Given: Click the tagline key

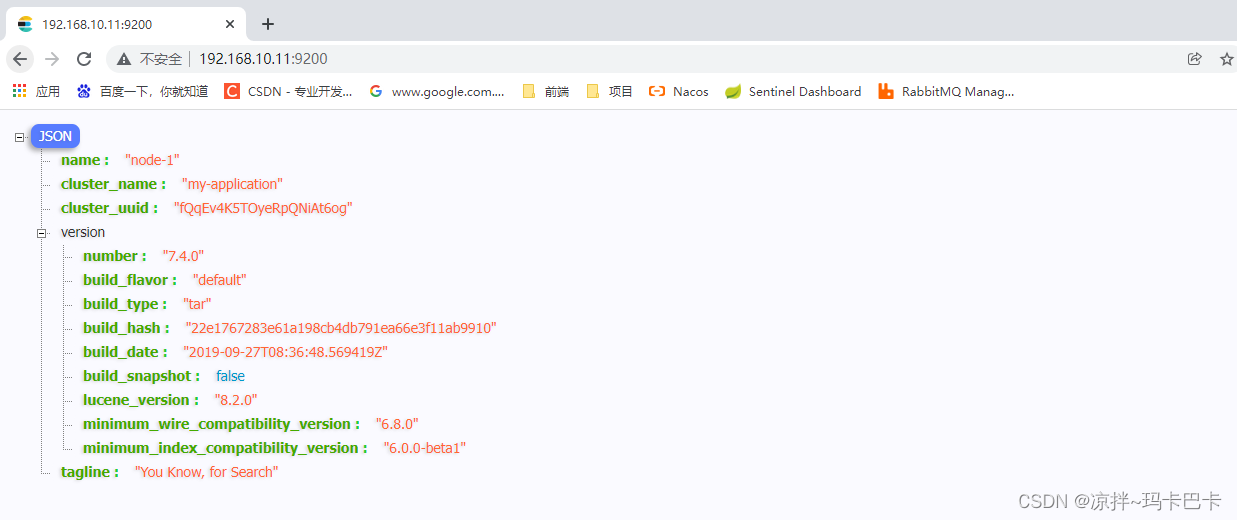Looking at the screenshot, I should point(90,472).
